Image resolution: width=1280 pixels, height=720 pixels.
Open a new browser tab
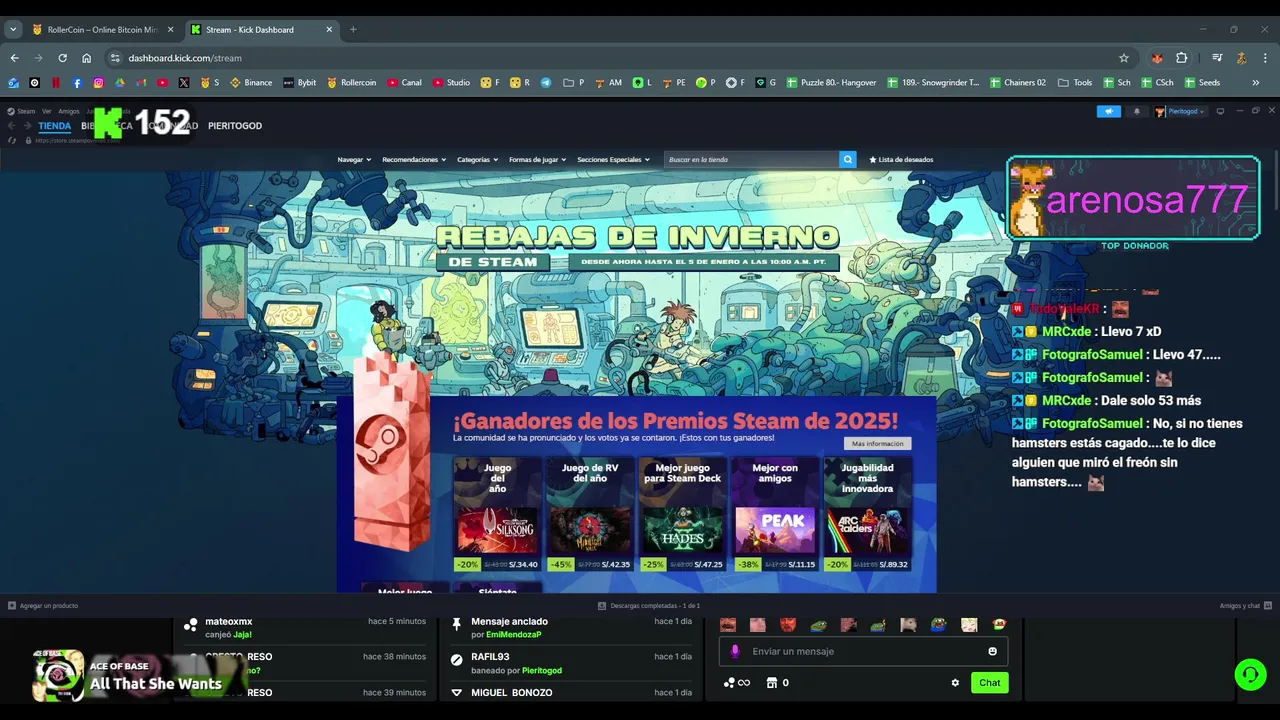pyautogui.click(x=353, y=30)
